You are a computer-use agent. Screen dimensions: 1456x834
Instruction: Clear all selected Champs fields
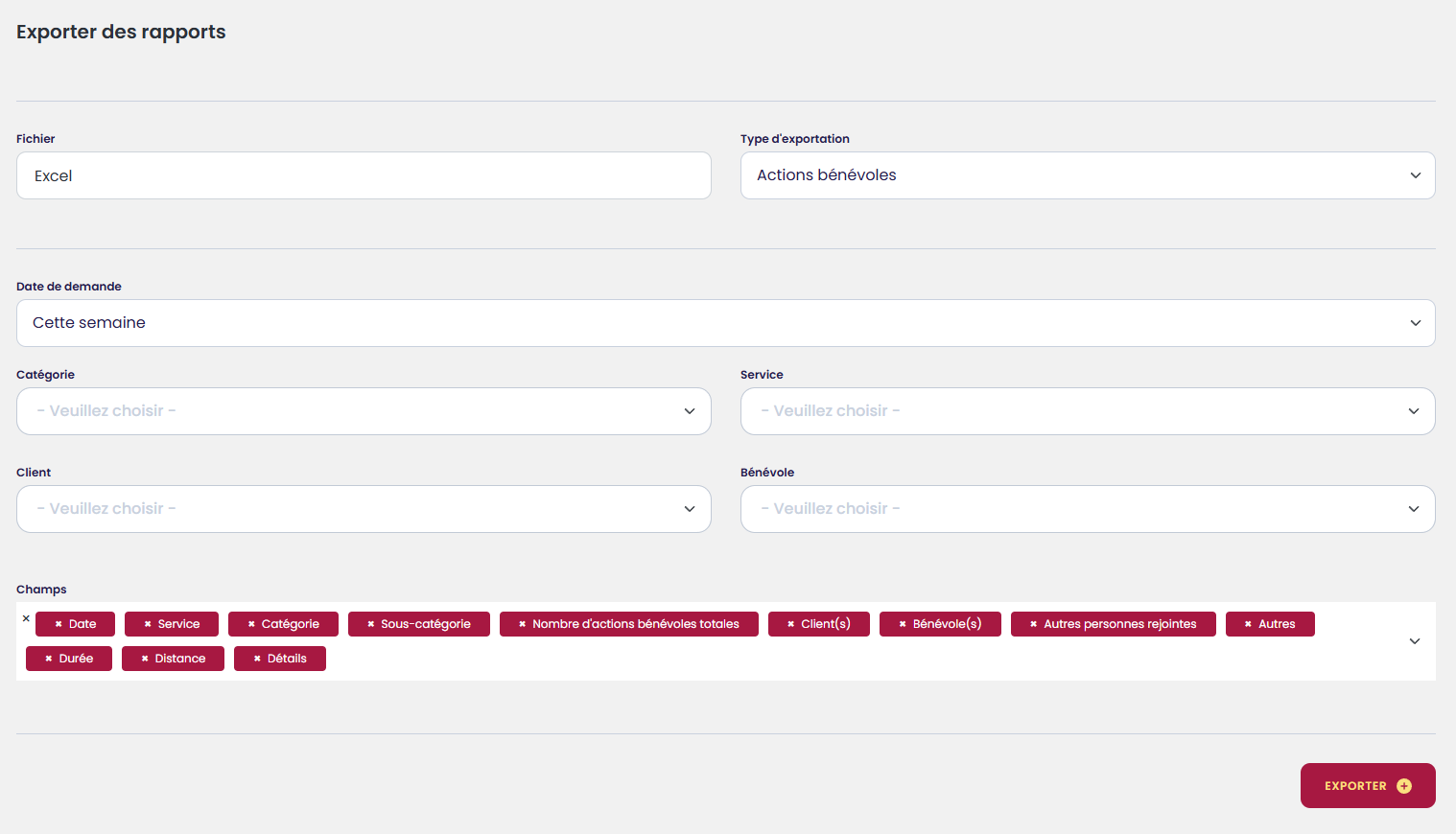tap(26, 618)
